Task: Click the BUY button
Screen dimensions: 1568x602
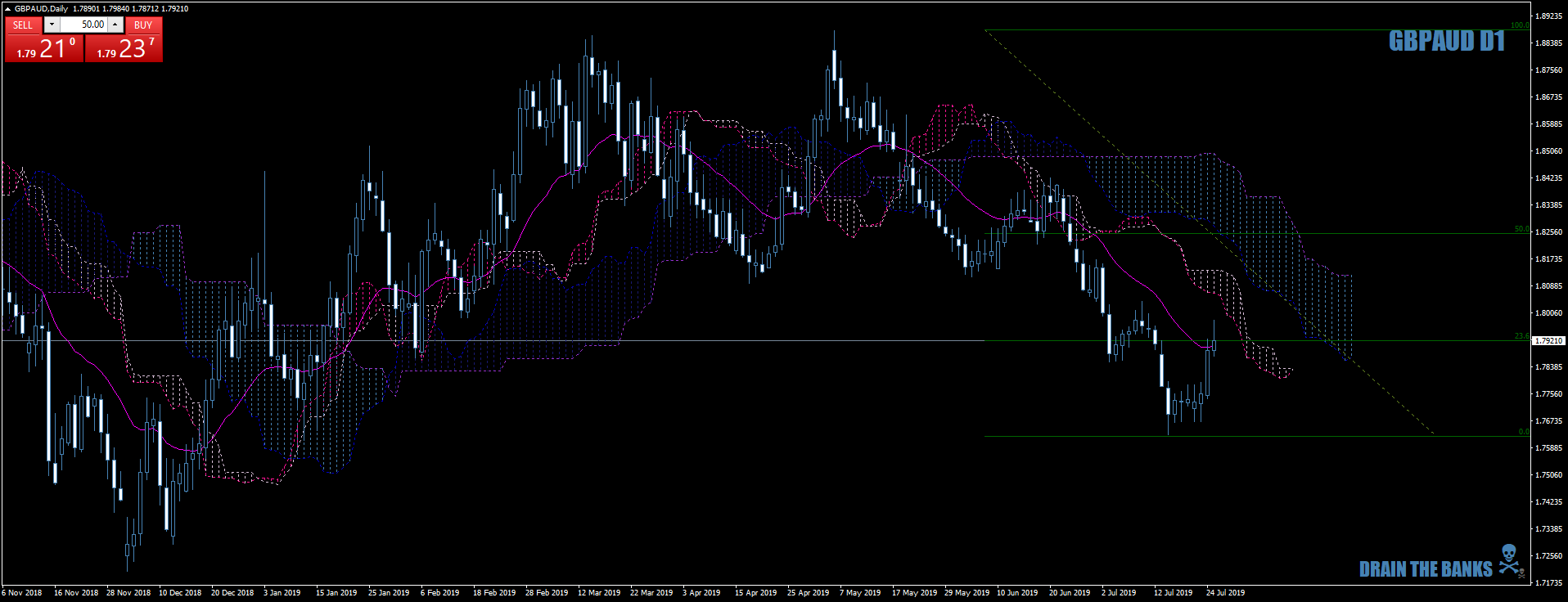Action: [143, 25]
